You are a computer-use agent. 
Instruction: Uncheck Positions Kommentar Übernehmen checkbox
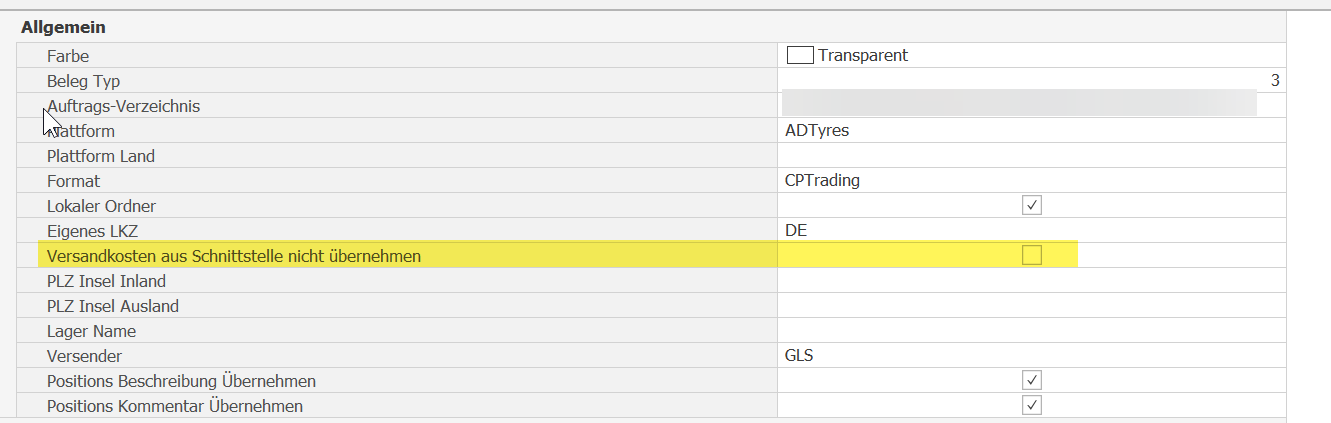point(1032,406)
